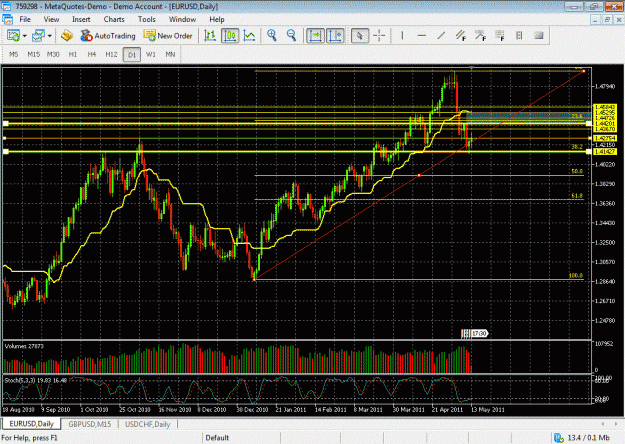The height and width of the screenshot is (444, 625).
Task: Zoom out of the chart
Action: (x=291, y=36)
